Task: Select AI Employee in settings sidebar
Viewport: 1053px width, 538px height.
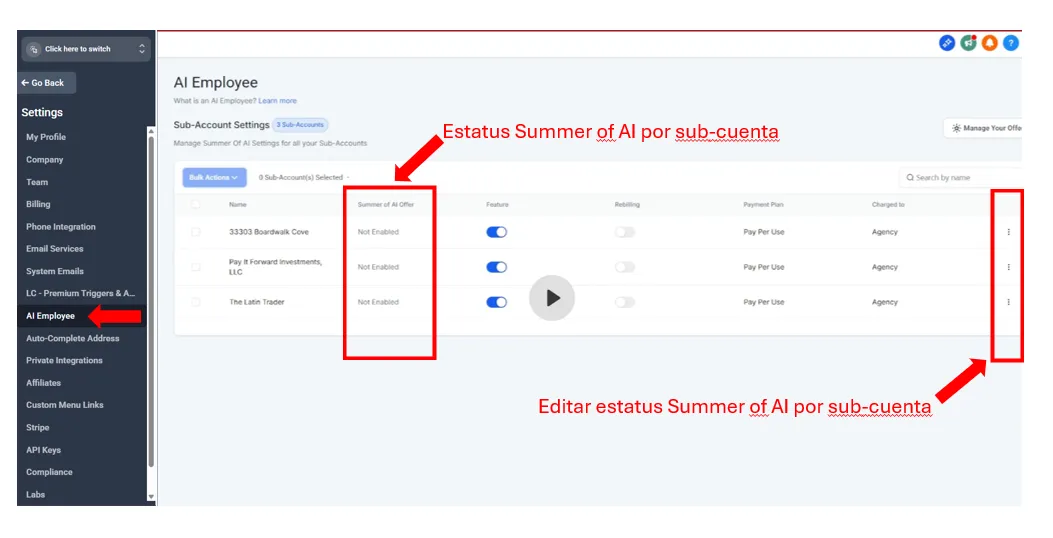Action: tap(50, 316)
